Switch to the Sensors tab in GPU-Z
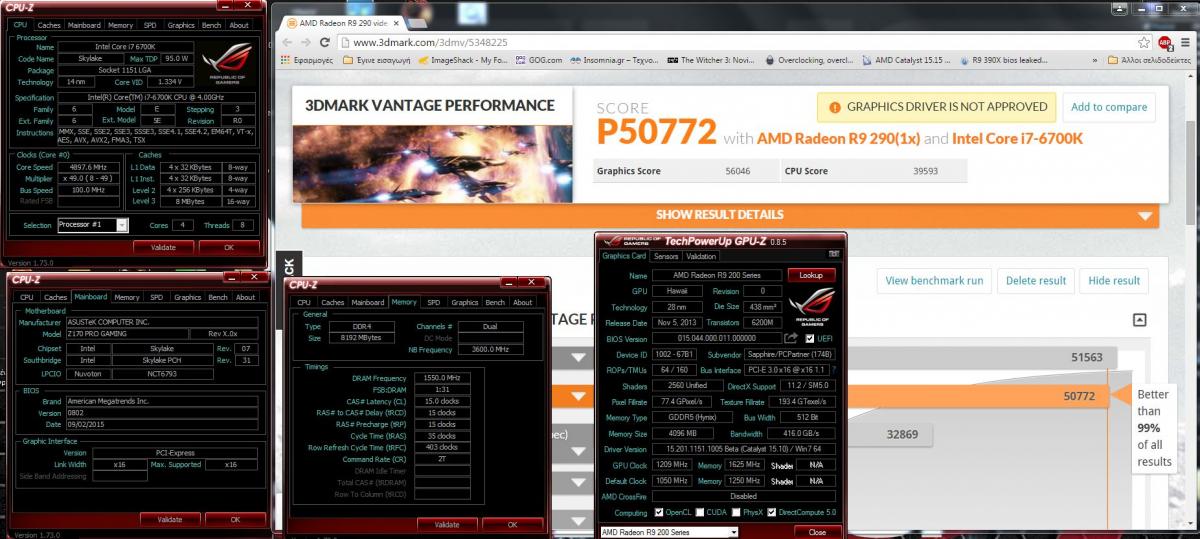Image resolution: width=1200 pixels, height=539 pixels. (x=666, y=256)
